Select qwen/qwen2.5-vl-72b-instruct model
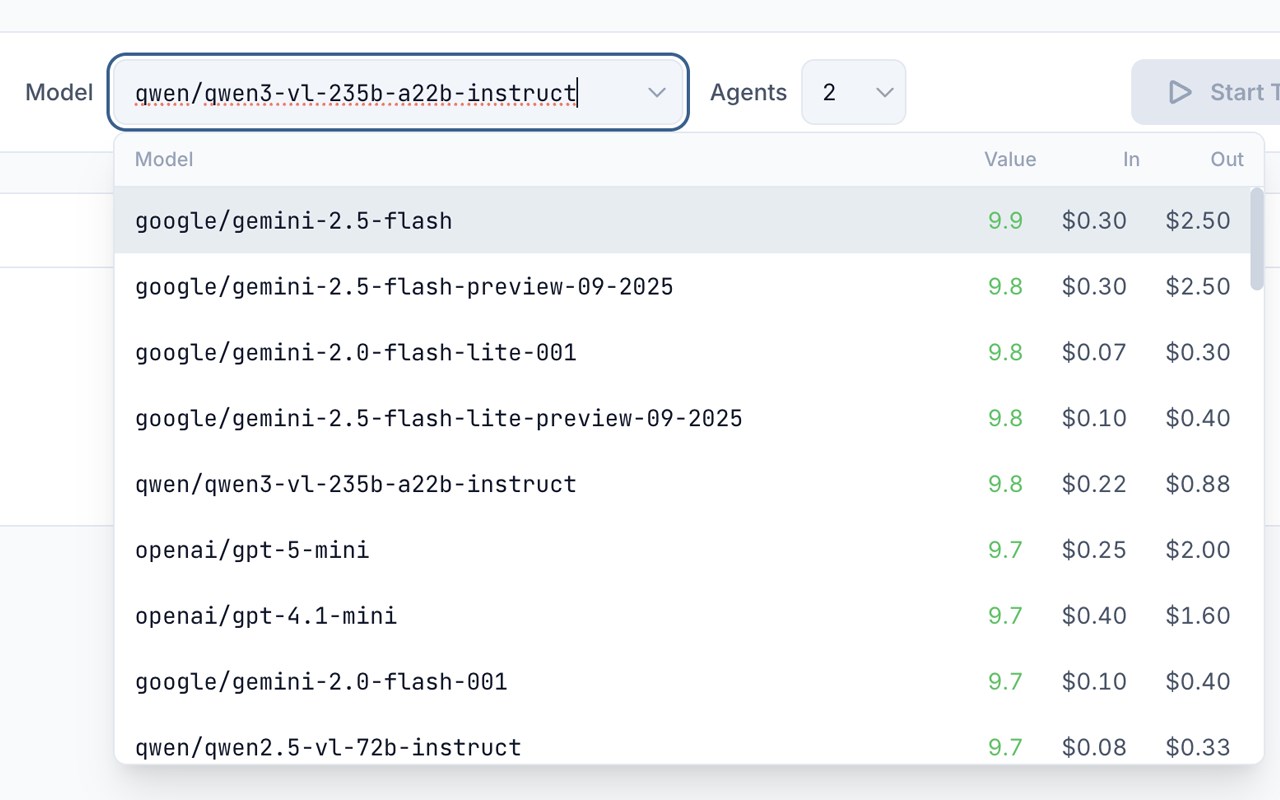 coord(328,746)
